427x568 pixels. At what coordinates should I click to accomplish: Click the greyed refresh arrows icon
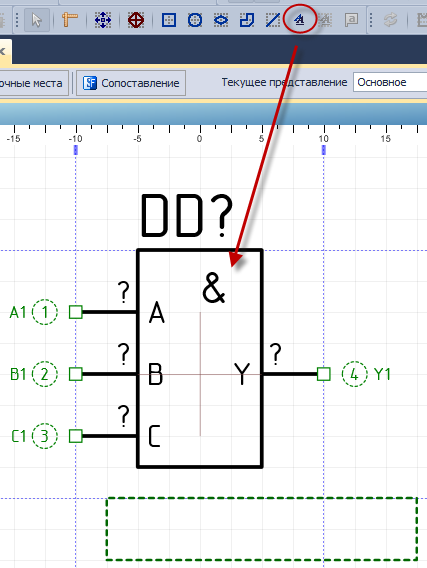390,20
